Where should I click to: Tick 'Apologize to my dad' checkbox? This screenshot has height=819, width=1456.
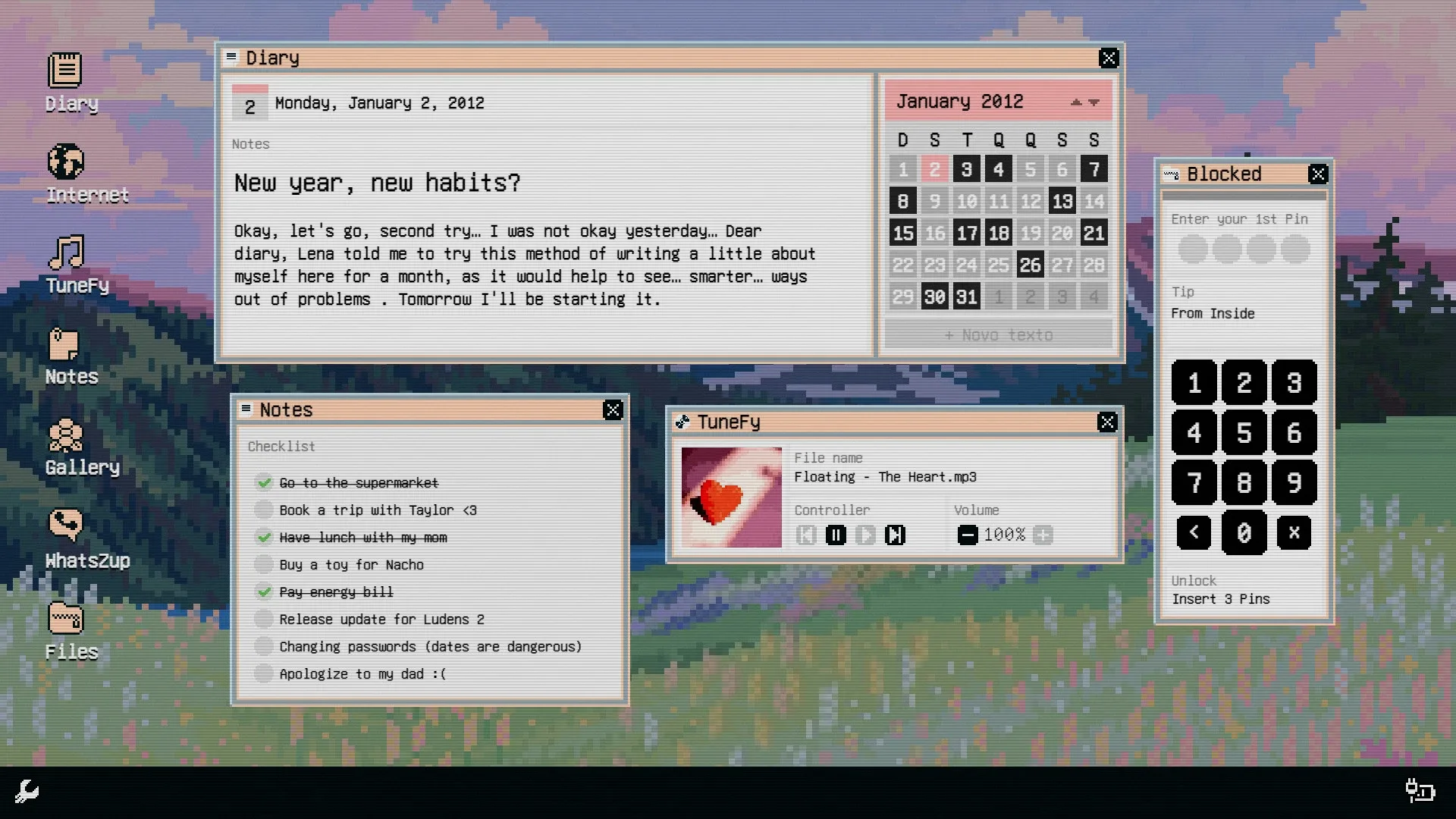263,673
